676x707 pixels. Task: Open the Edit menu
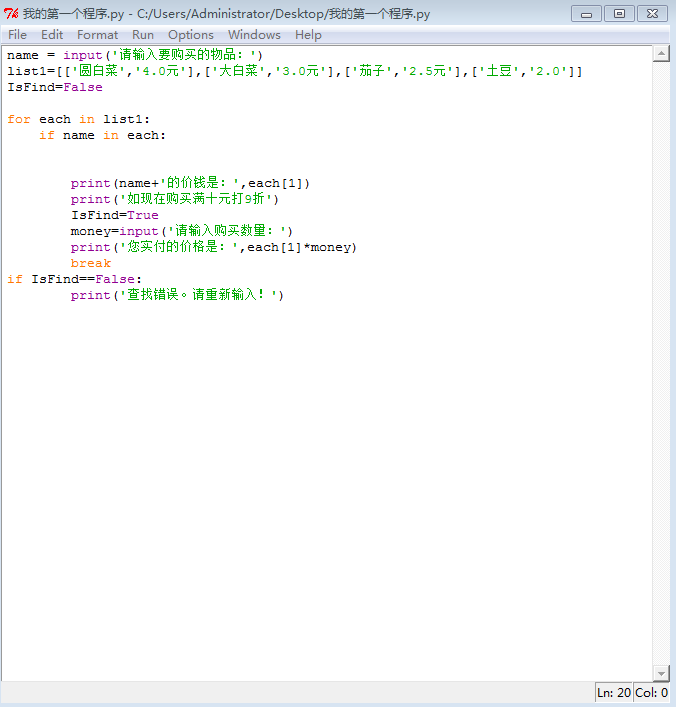click(x=52, y=35)
